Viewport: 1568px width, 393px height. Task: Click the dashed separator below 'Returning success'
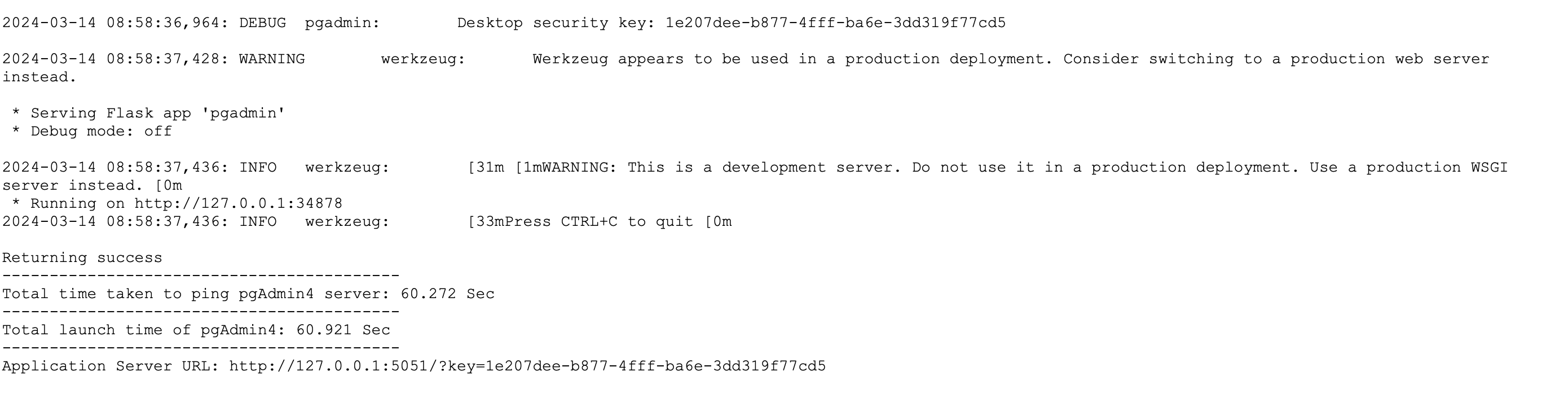[x=201, y=277]
